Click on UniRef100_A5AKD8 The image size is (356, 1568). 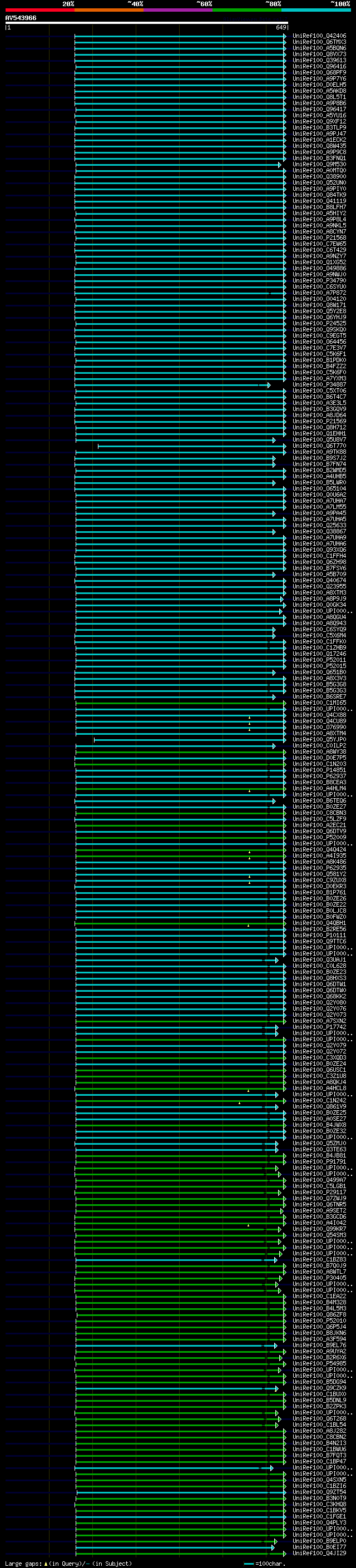319,91
